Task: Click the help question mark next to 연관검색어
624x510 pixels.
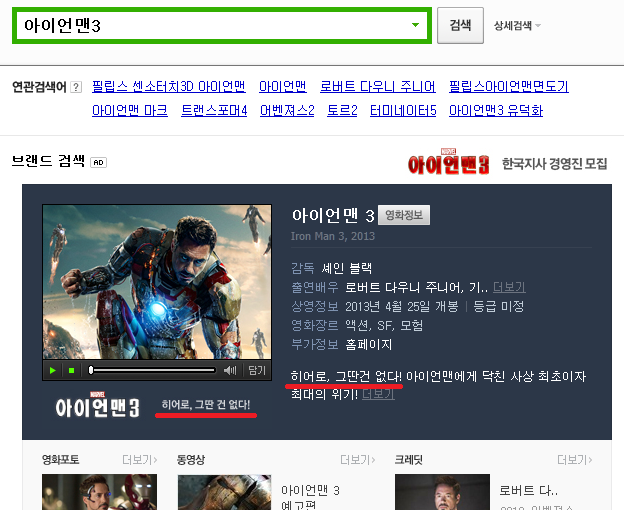Action: coord(76,87)
